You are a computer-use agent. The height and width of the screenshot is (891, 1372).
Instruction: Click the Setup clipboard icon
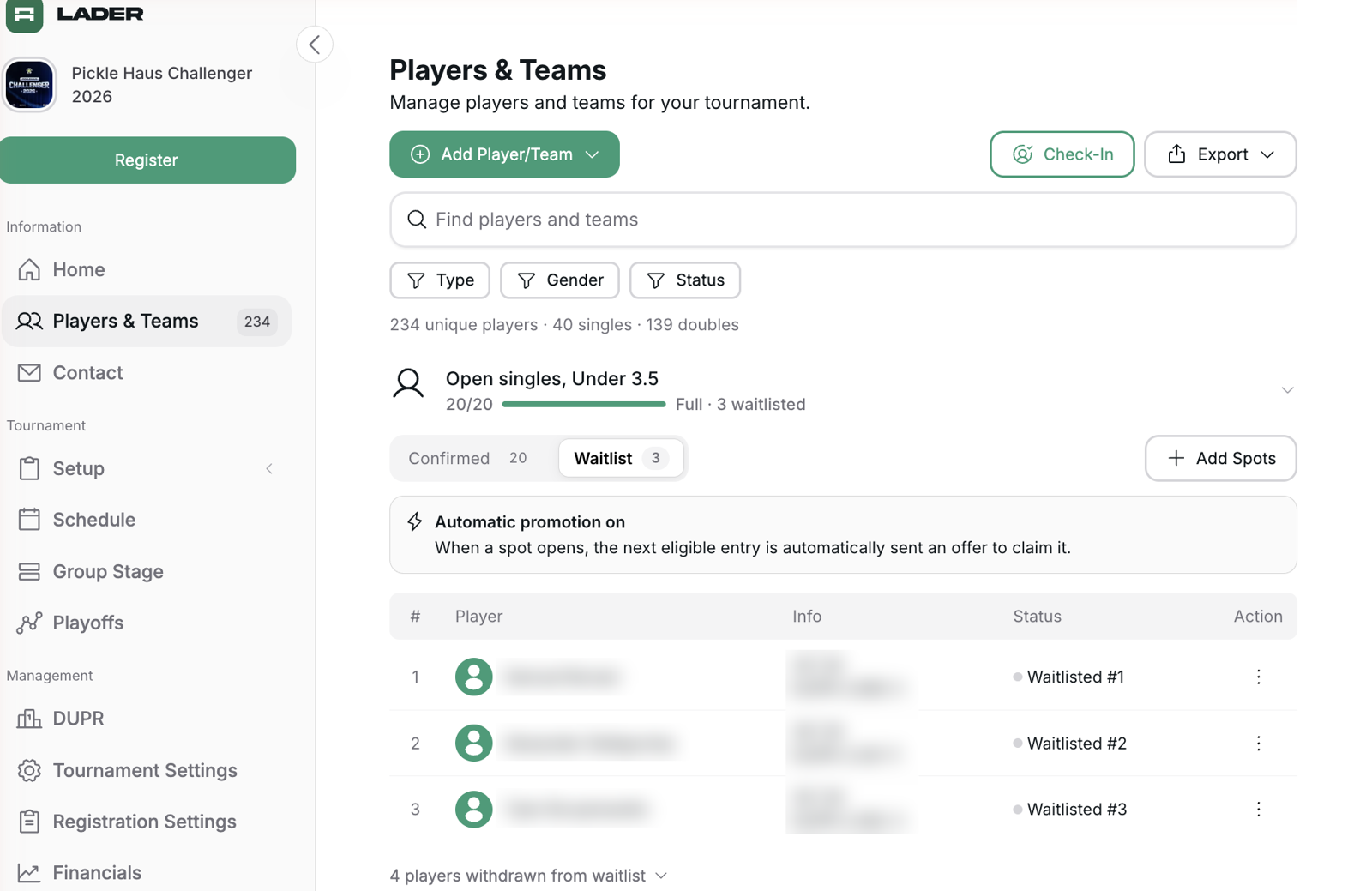pos(29,468)
